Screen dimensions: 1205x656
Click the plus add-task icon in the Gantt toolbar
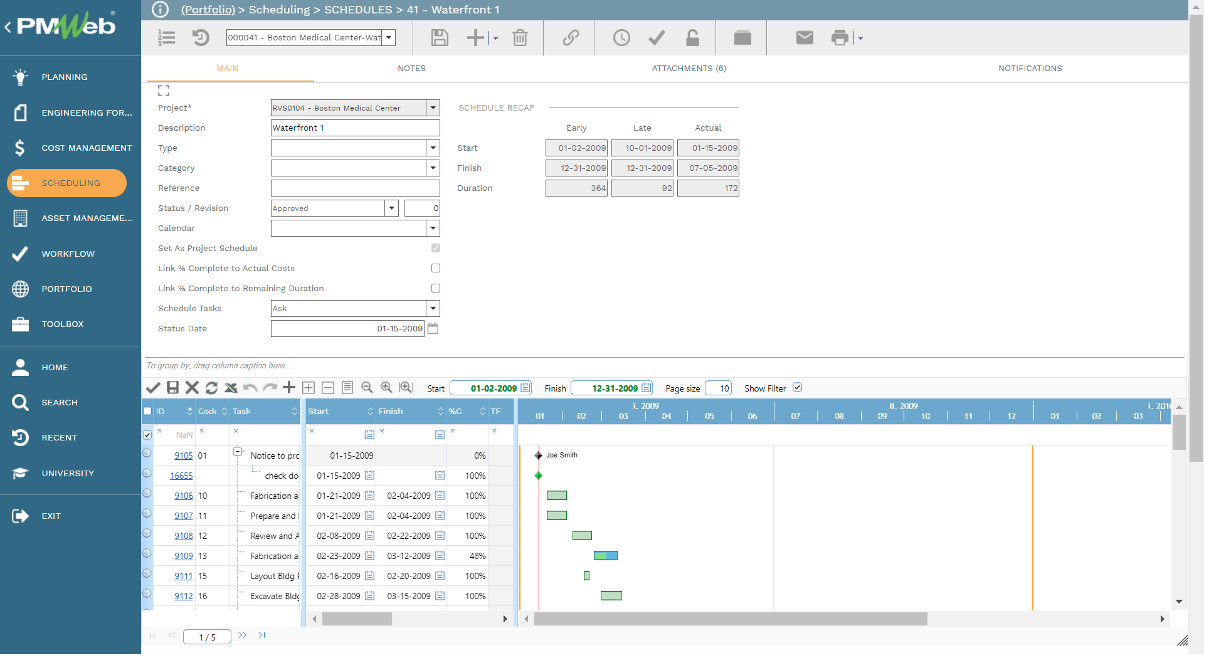pyautogui.click(x=289, y=388)
